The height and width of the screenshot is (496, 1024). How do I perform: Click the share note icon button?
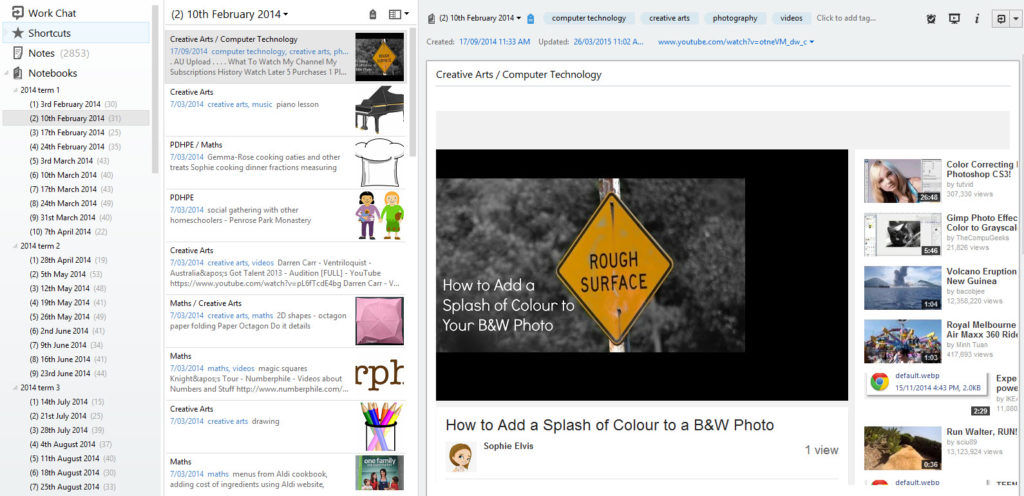(998, 18)
